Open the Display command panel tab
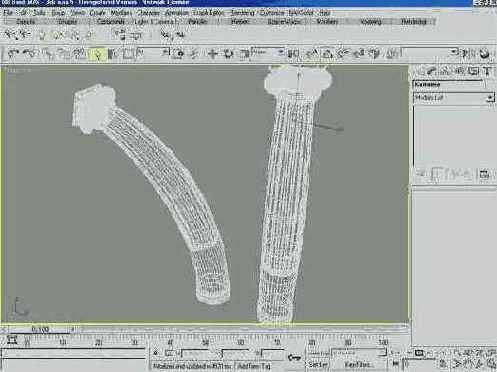 point(473,71)
